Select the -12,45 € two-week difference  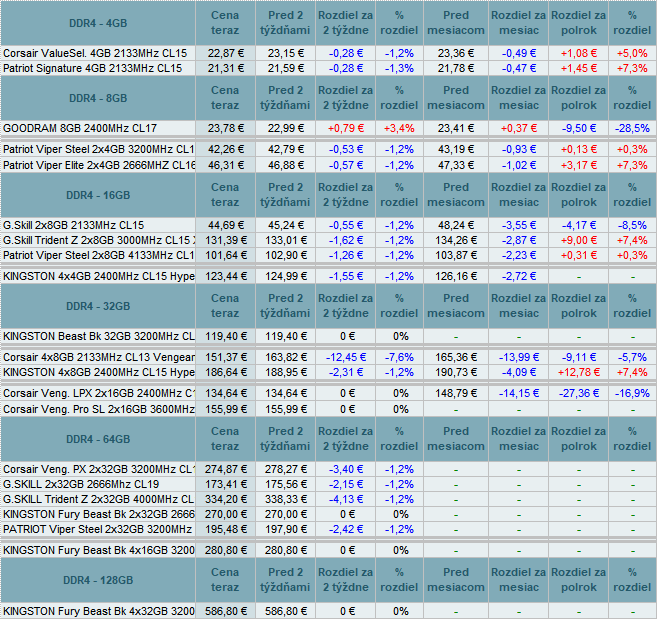346,357
